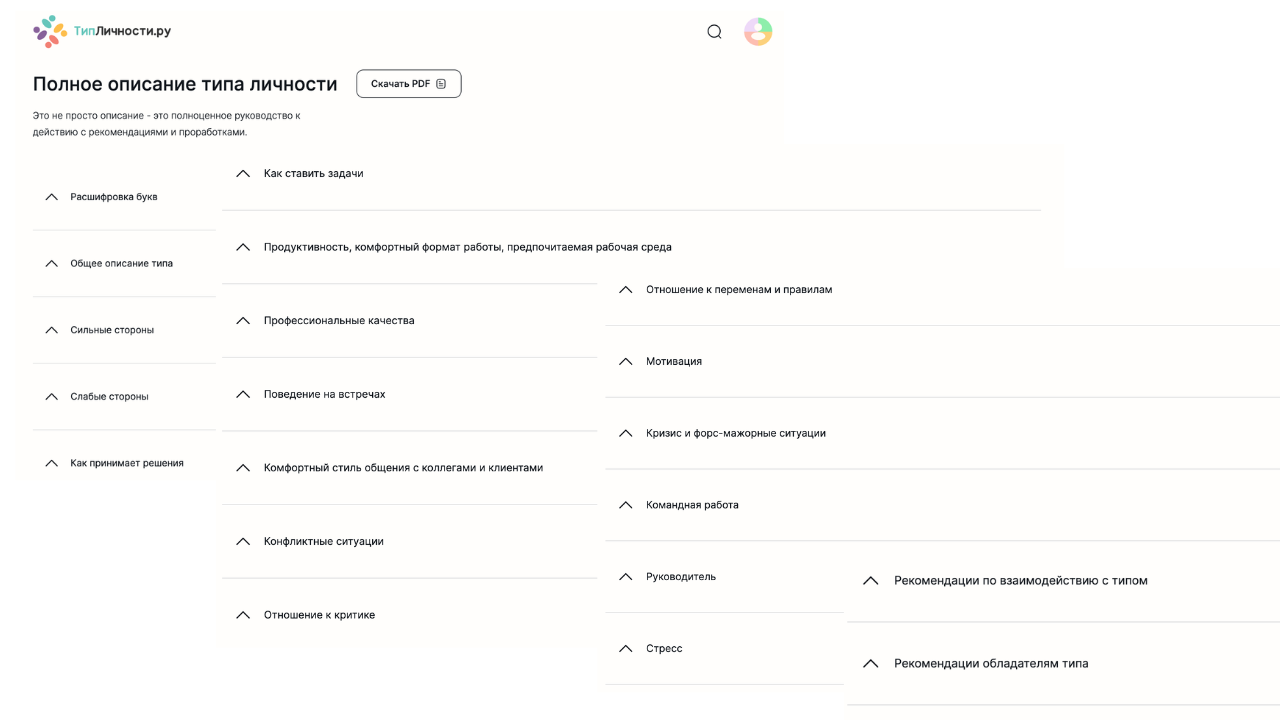The height and width of the screenshot is (720, 1280).
Task: Click chevron icon beside Рекомендации обладателям типа
Action: point(870,664)
